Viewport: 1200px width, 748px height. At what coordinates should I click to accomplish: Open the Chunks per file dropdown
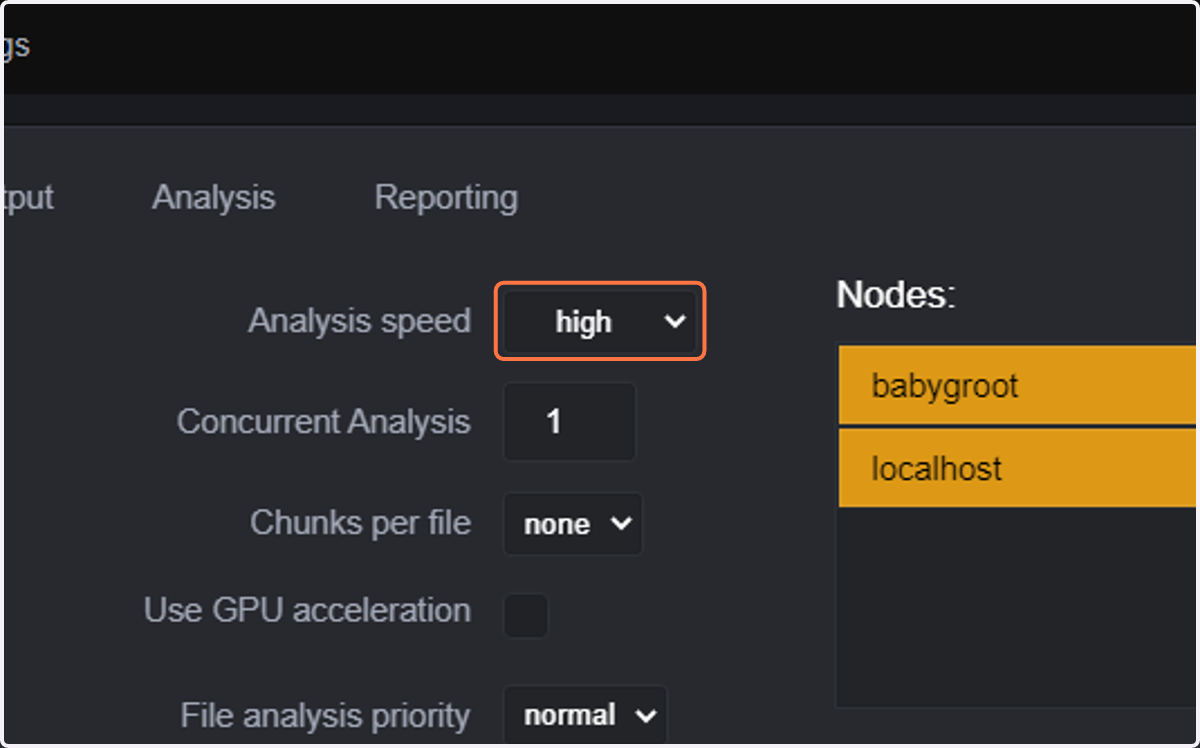point(572,524)
